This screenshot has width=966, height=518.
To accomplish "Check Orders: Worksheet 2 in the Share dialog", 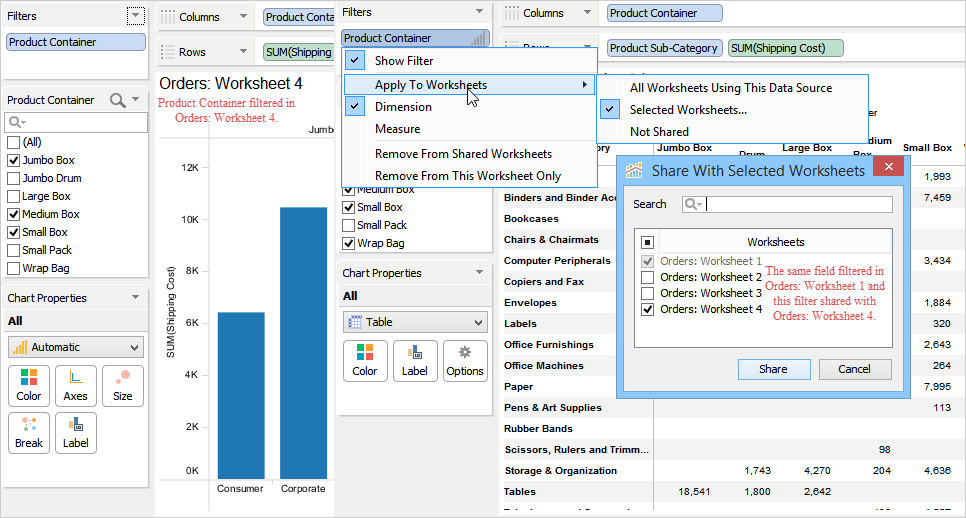I will tap(647, 277).
